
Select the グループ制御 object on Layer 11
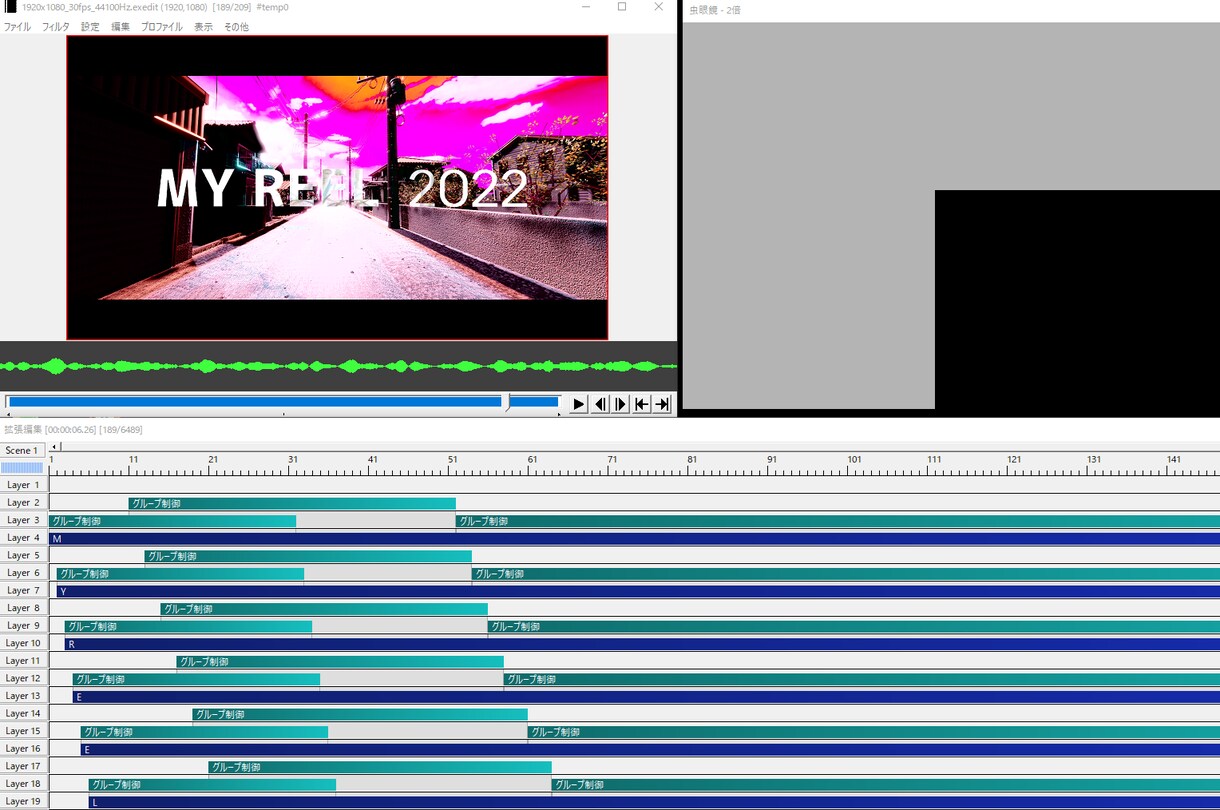click(x=340, y=661)
